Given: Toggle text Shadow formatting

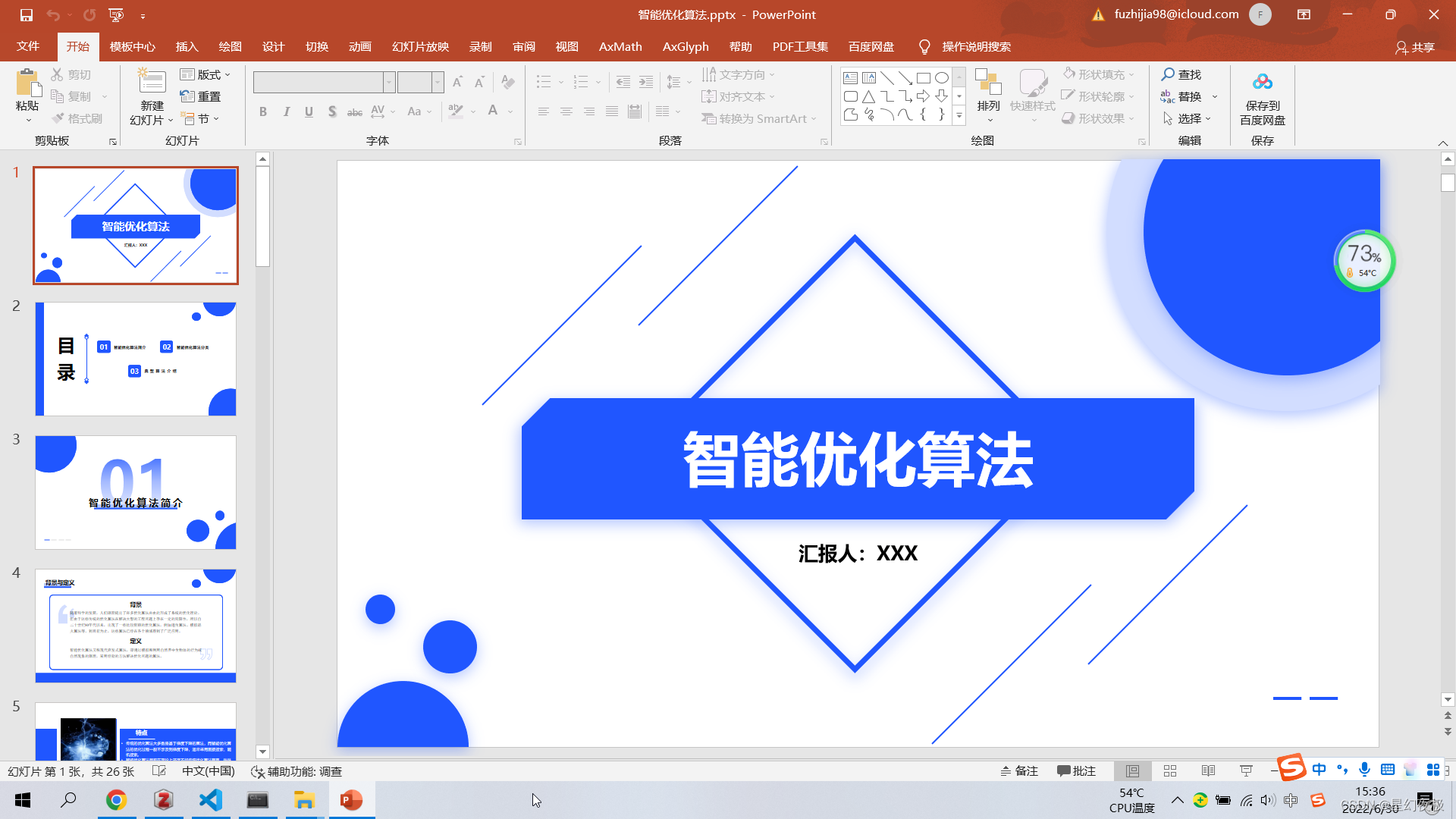Looking at the screenshot, I should [332, 111].
